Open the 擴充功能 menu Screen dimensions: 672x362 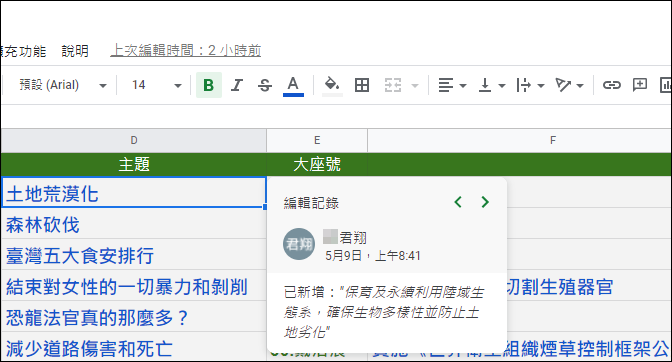[23, 51]
